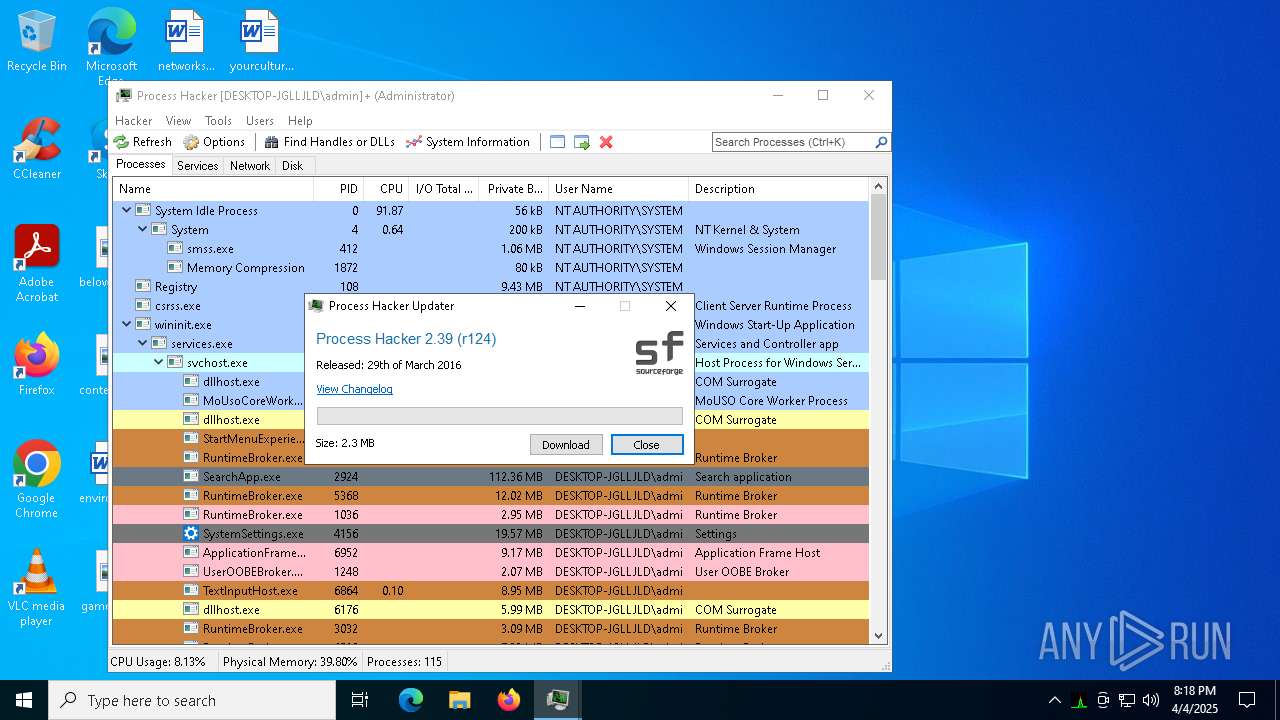Select the ApplicationFrameHost process row
Image resolution: width=1280 pixels, height=720 pixels.
pyautogui.click(x=490, y=552)
